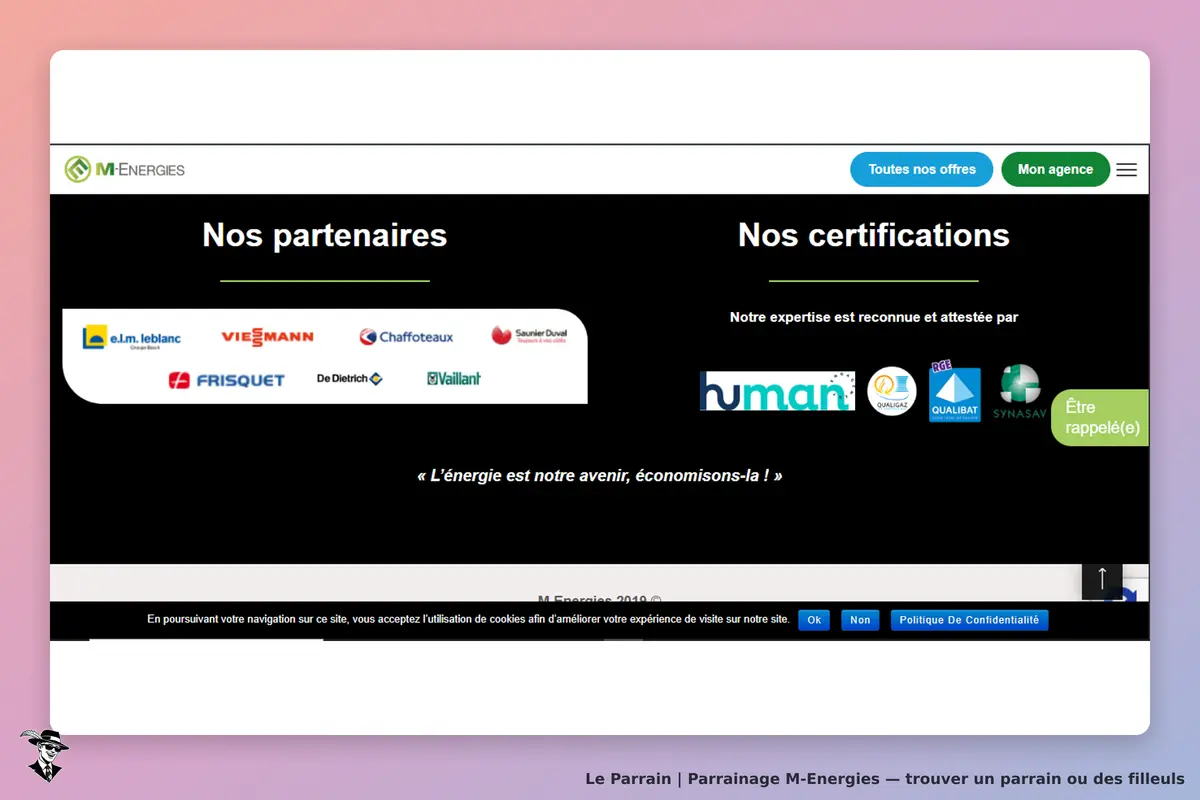Image resolution: width=1200 pixels, height=800 pixels.
Task: Open the Human certification logo
Action: pyautogui.click(x=777, y=391)
